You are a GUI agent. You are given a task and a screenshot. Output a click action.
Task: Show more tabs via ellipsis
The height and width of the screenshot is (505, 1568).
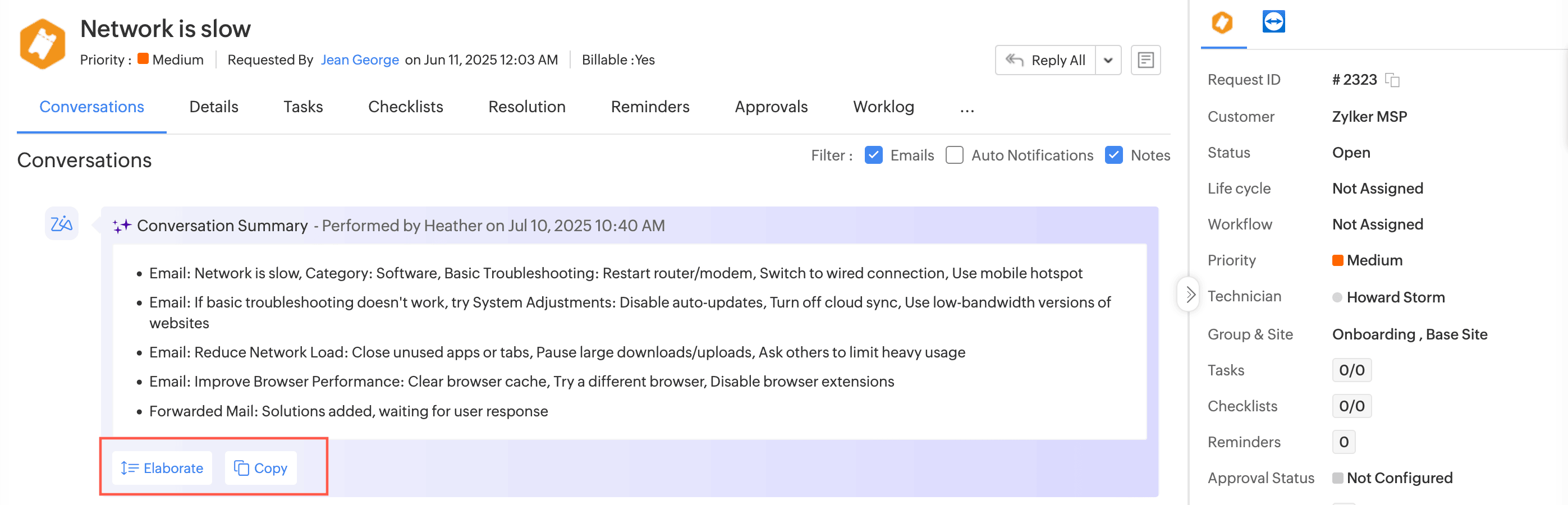pos(966,108)
